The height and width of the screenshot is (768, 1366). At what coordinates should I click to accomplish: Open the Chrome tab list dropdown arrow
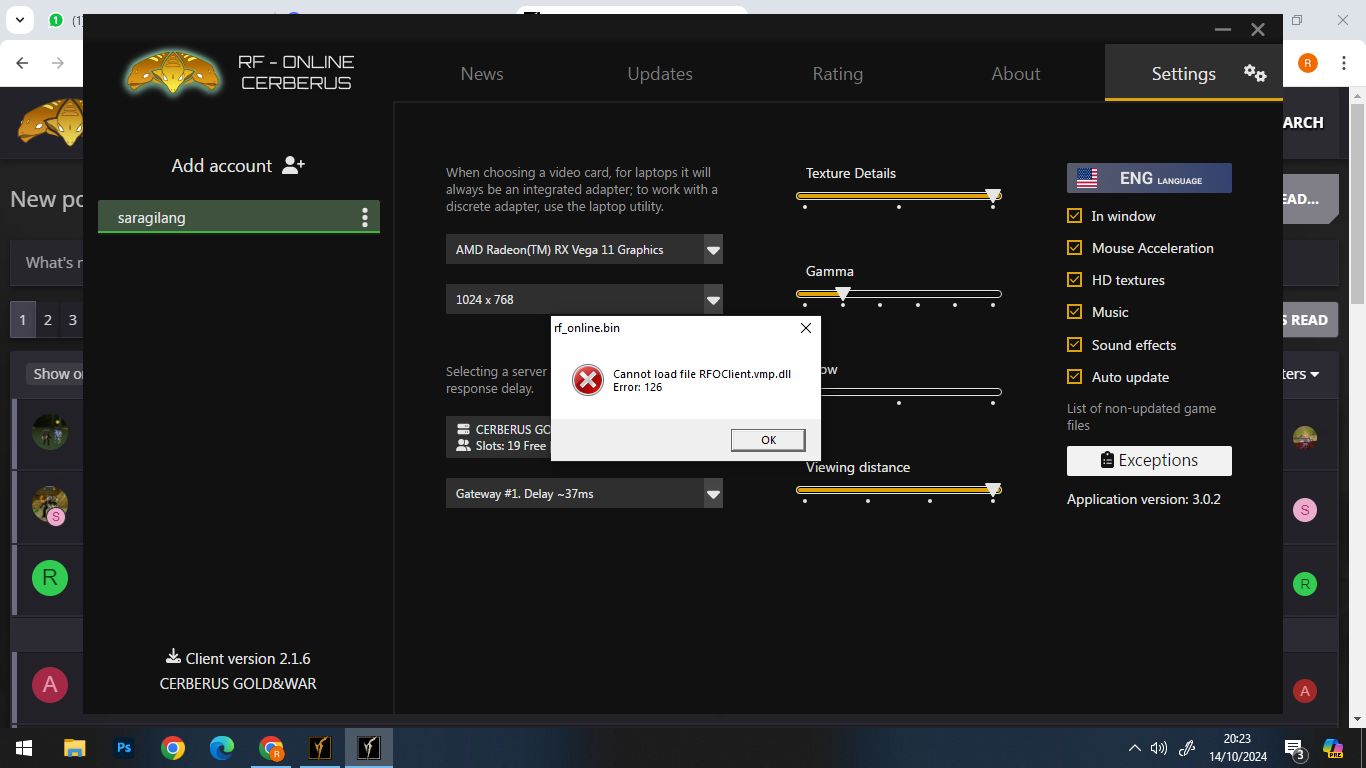22,20
